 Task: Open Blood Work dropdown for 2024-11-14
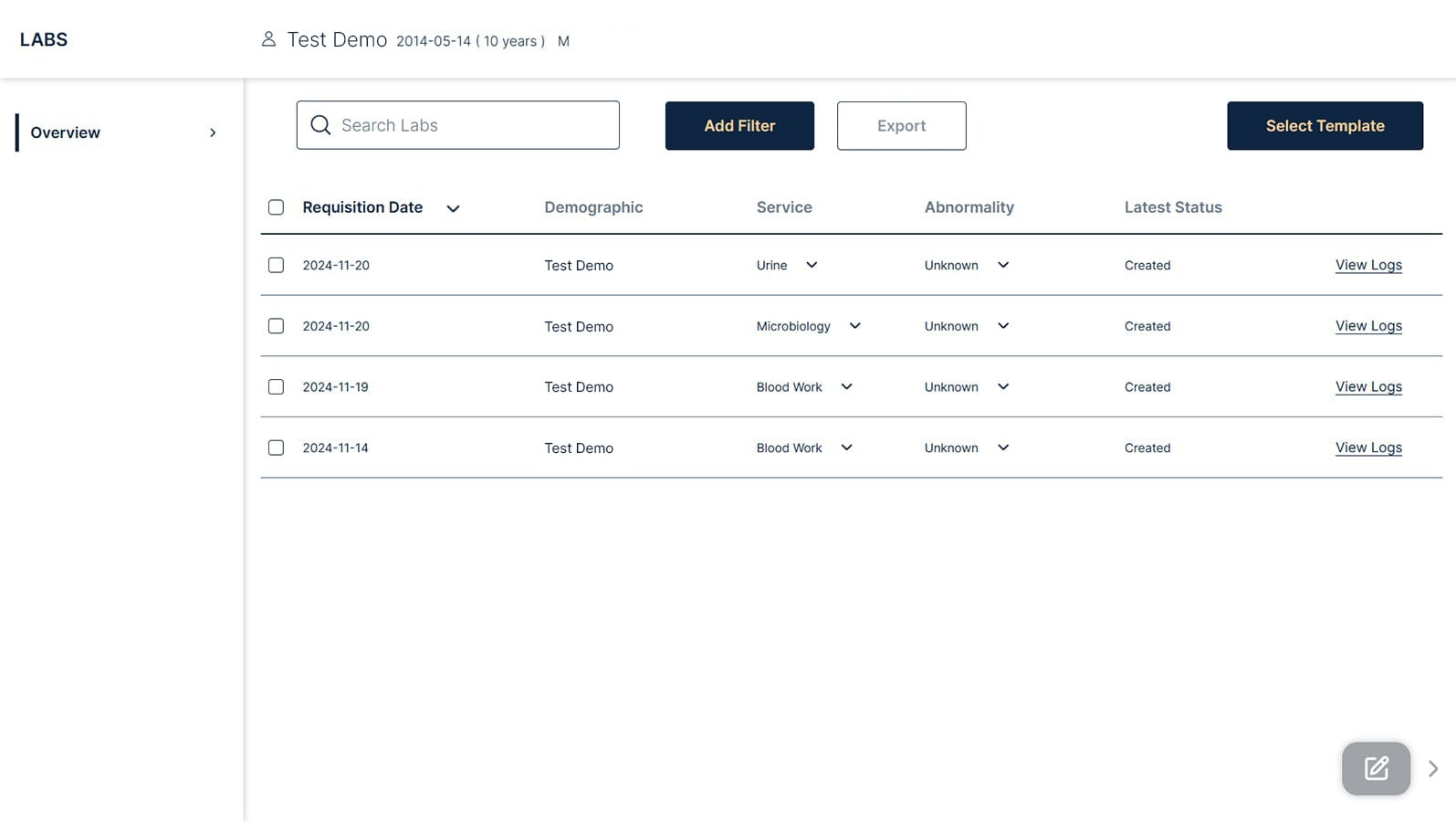(846, 448)
